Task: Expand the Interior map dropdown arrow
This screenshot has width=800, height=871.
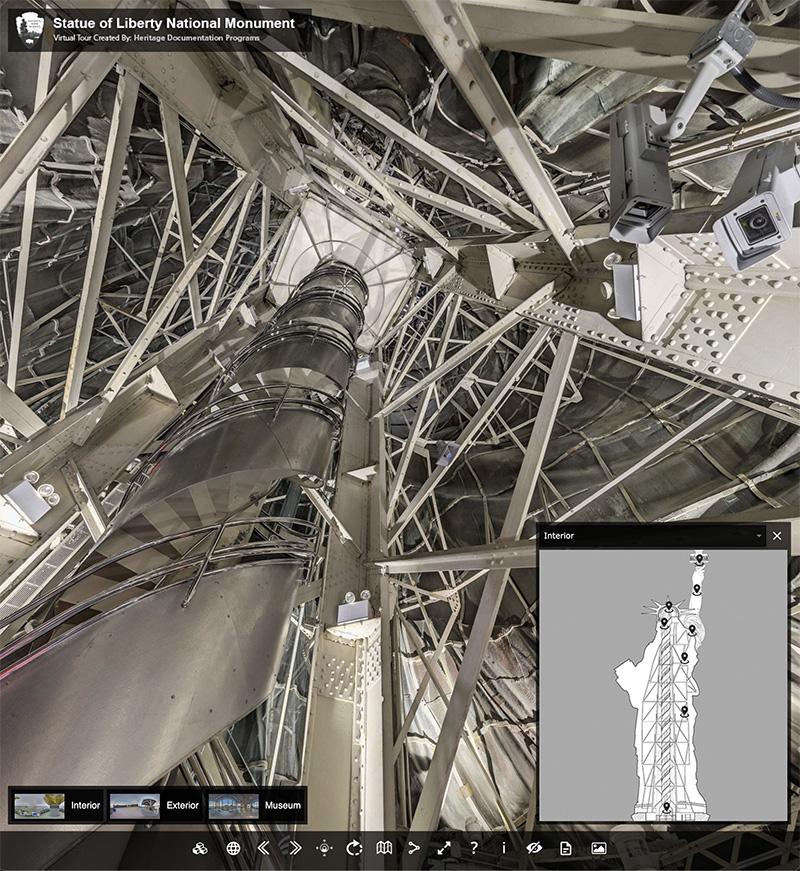Action: coord(759,536)
